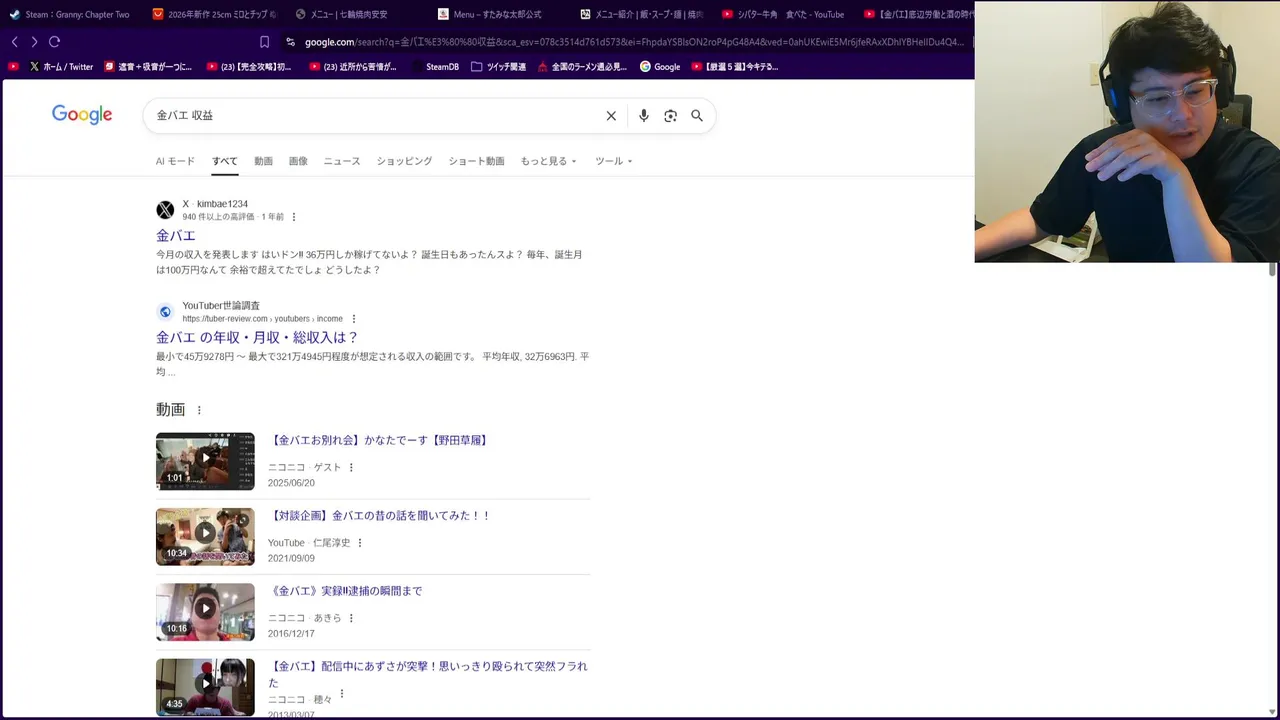Image resolution: width=1280 pixels, height=720 pixels.
Task: Switch to the Steam Granny: Chapter Two tab
Action: [72, 14]
